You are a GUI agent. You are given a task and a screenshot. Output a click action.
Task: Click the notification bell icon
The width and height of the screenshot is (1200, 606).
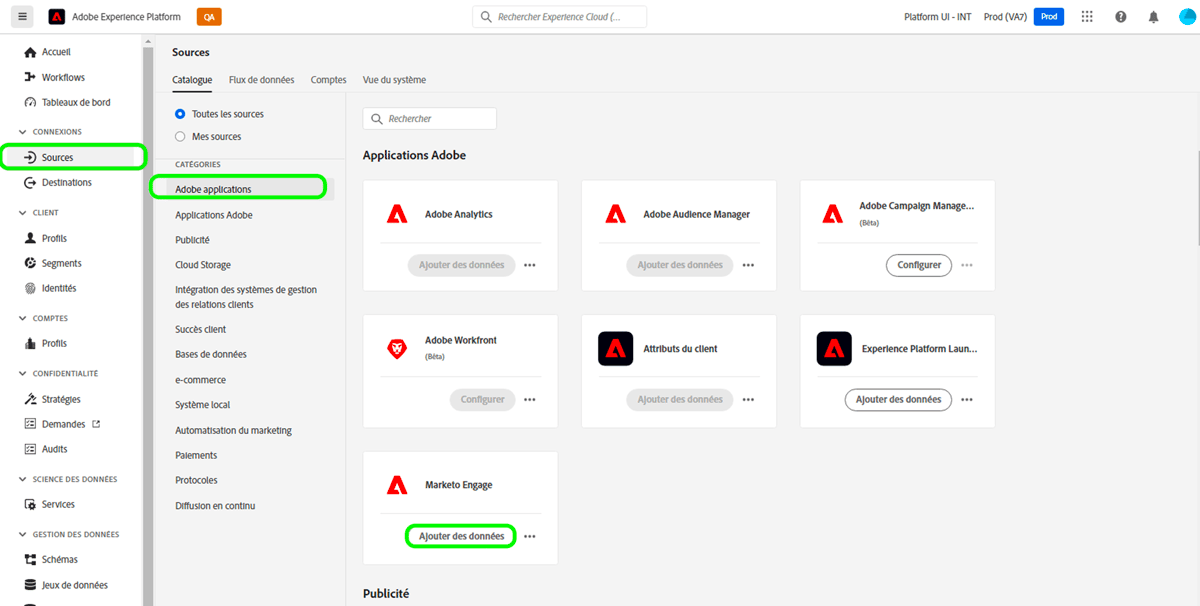[1154, 16]
